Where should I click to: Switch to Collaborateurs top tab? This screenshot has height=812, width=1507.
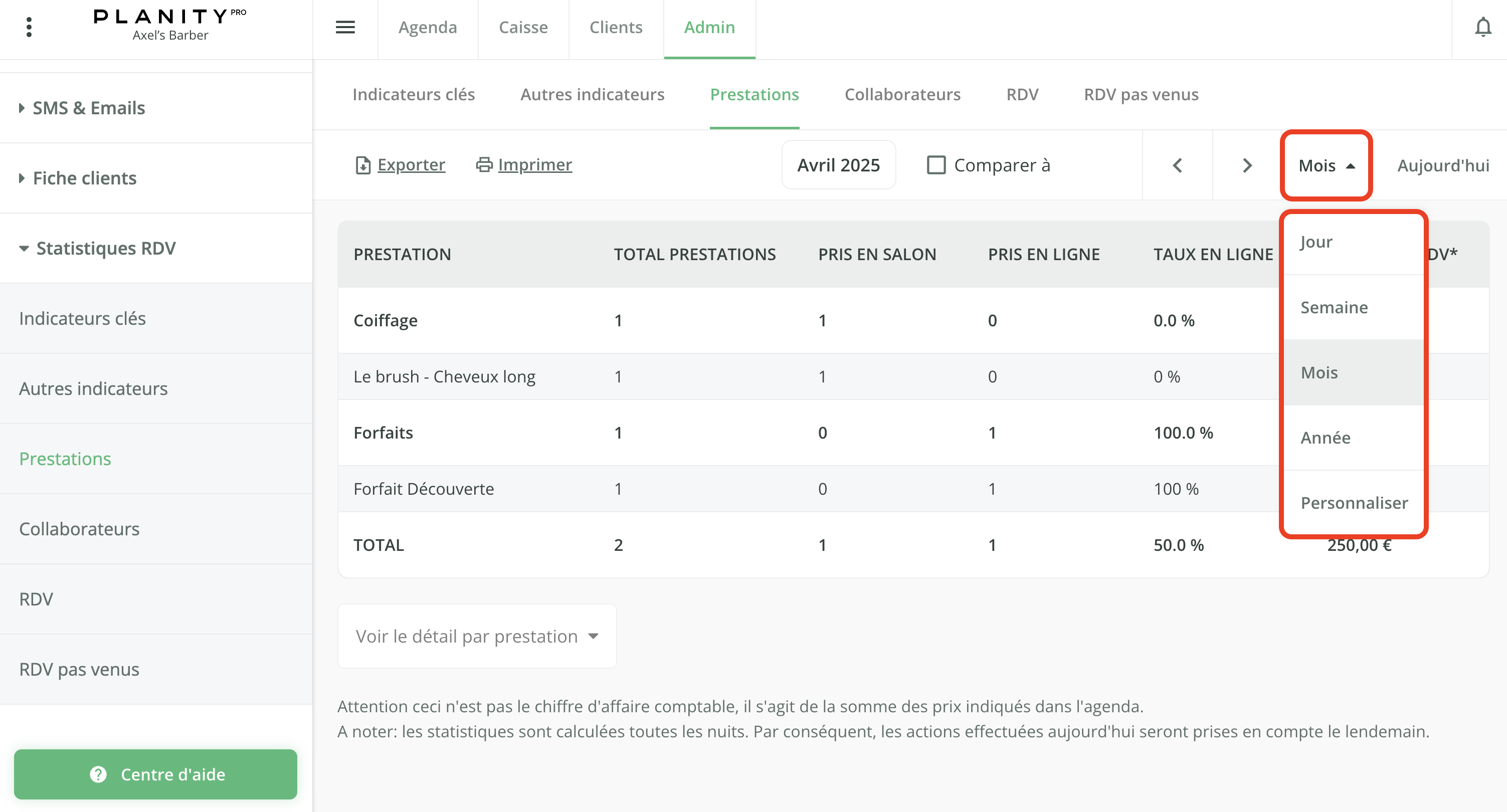(902, 94)
